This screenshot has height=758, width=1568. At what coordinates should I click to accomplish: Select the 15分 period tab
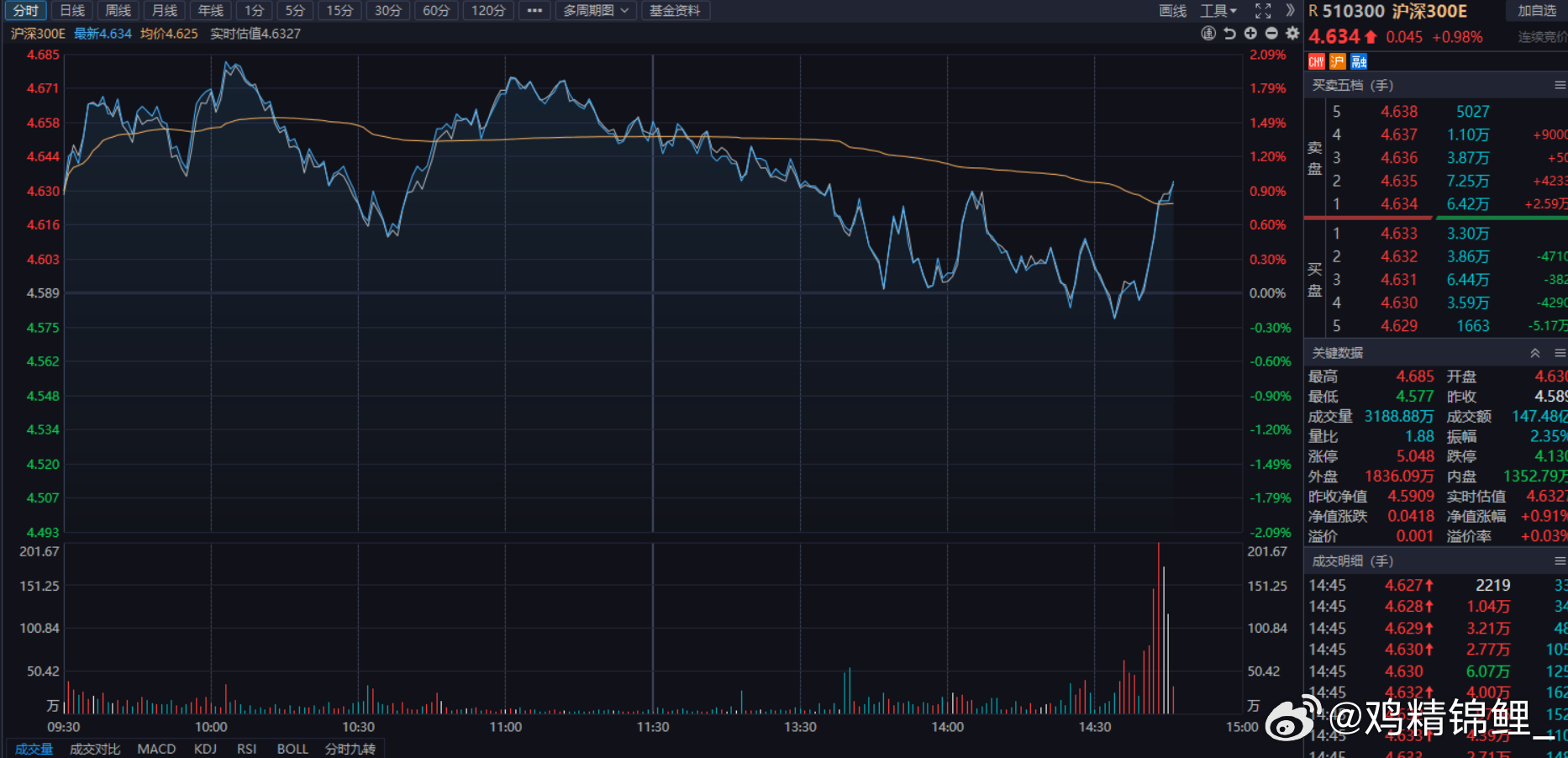(x=339, y=11)
